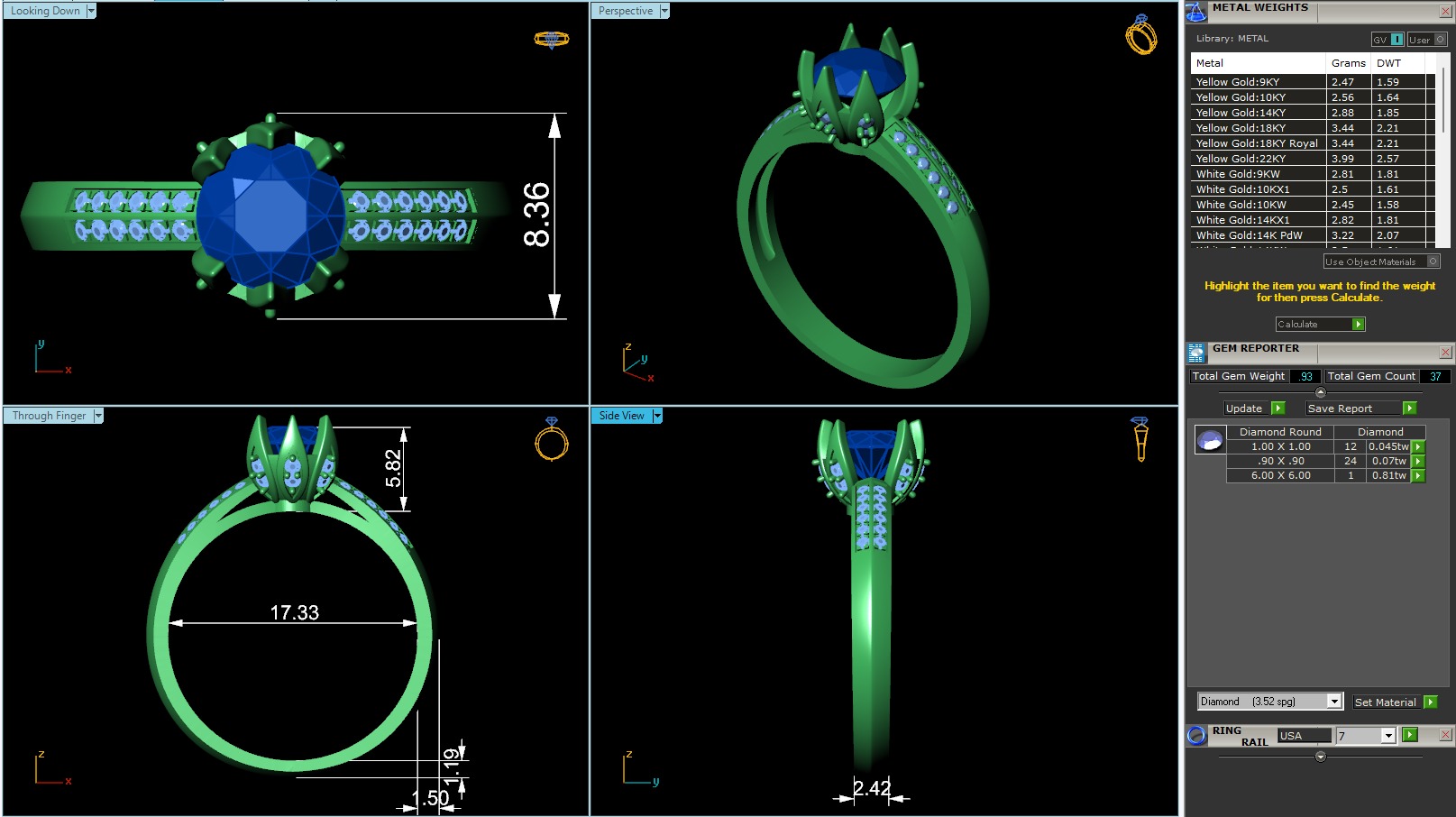The width and height of the screenshot is (1456, 817).
Task: Close the Ring Rail panel
Action: 1445,735
